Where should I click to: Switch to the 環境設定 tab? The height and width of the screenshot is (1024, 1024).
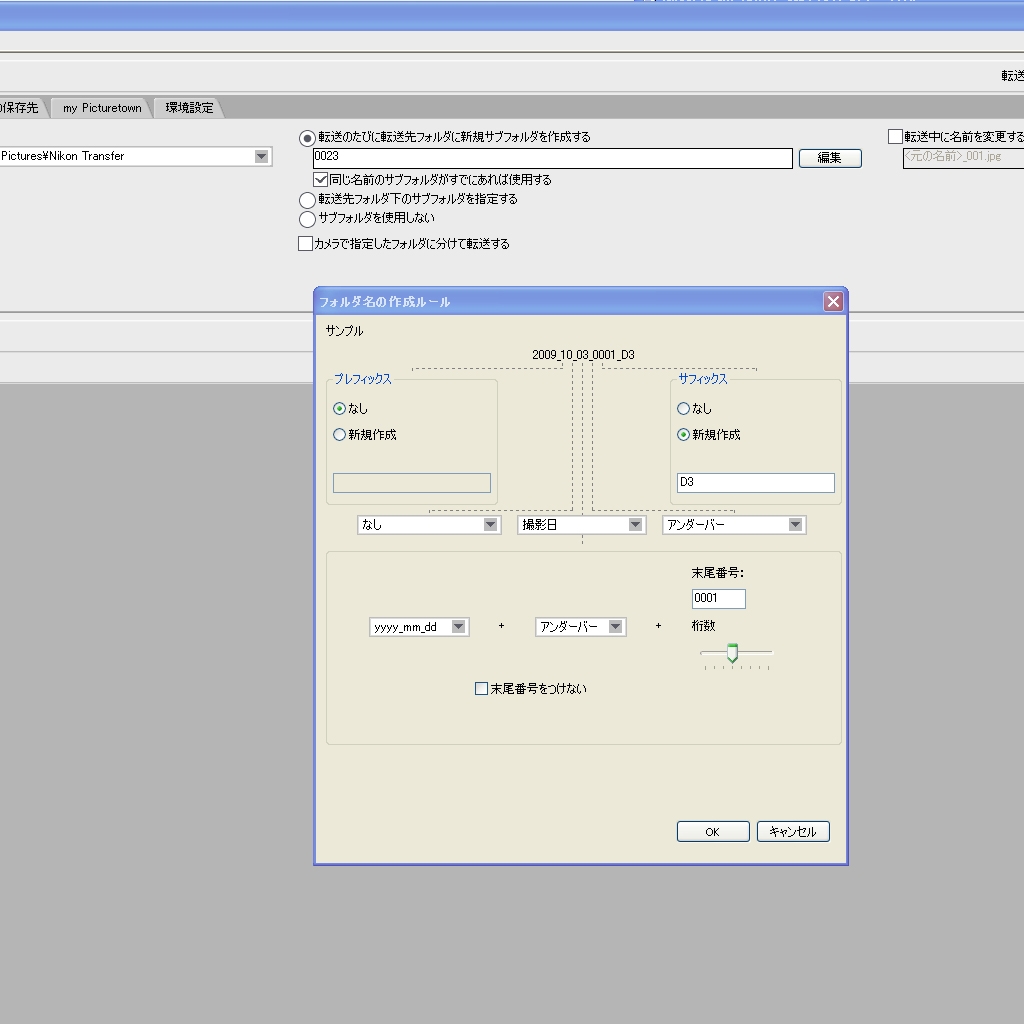click(189, 108)
